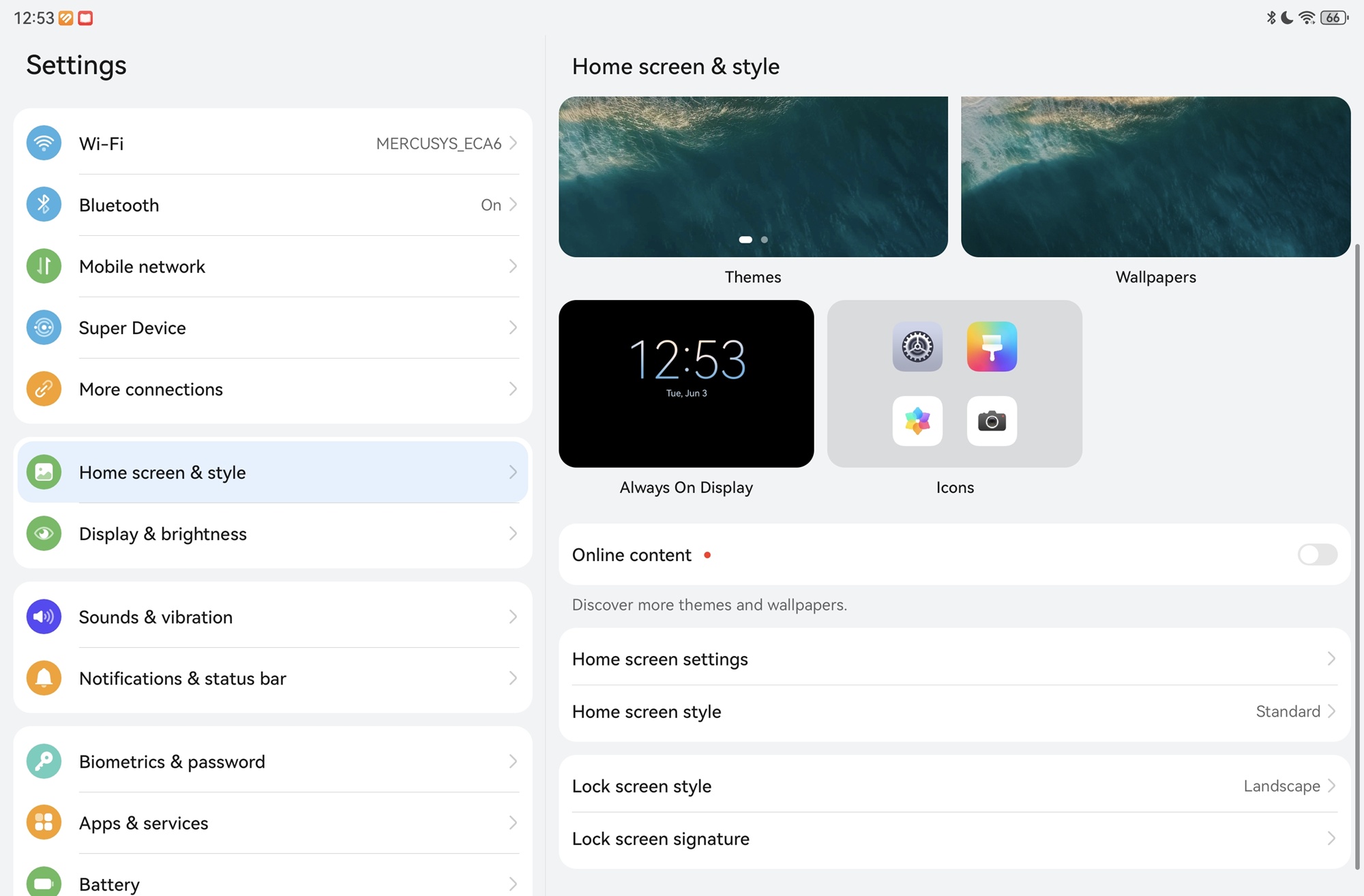Click the Camera icon in Icons preview
This screenshot has width=1364, height=896.
click(x=992, y=421)
